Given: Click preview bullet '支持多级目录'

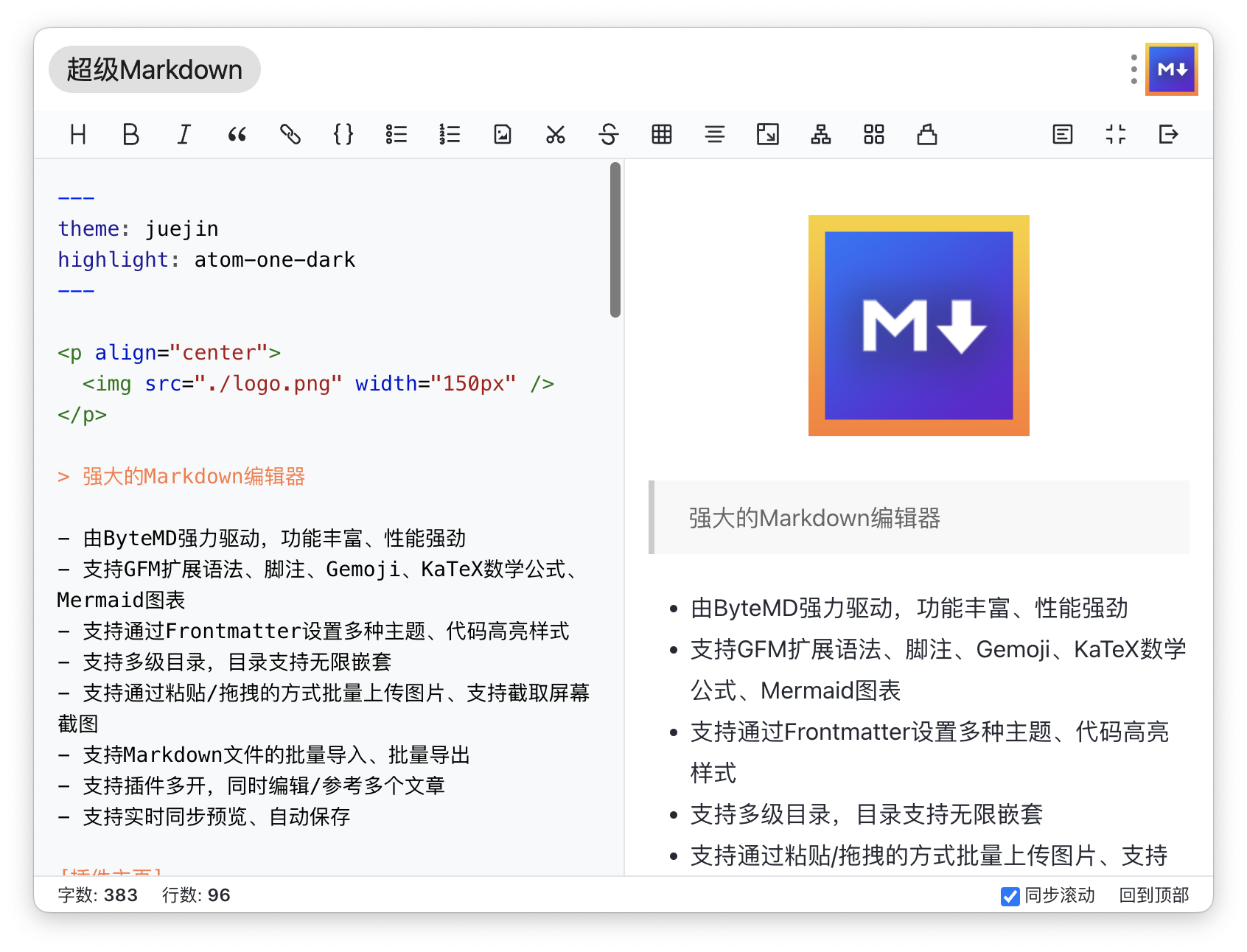Looking at the screenshot, I should tap(867, 814).
